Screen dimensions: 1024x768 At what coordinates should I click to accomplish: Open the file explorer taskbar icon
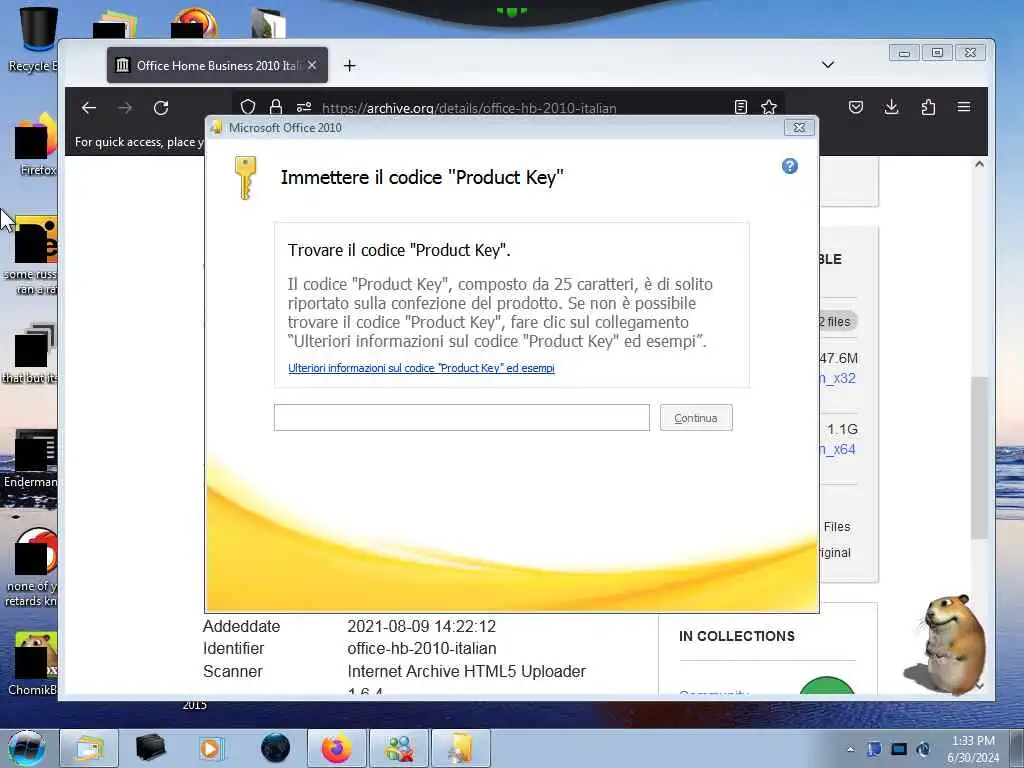click(89, 748)
